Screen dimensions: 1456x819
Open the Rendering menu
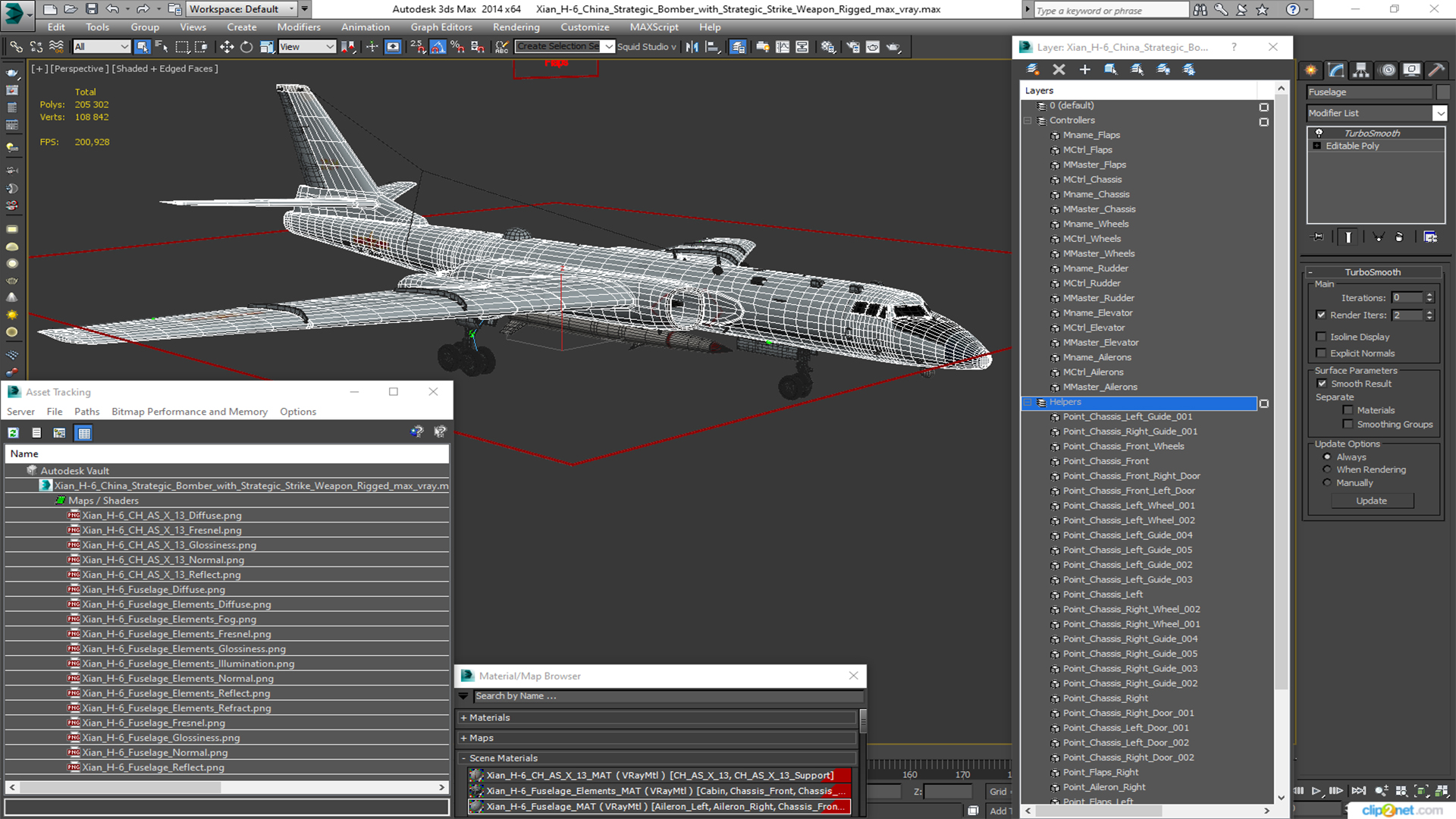pos(516,27)
